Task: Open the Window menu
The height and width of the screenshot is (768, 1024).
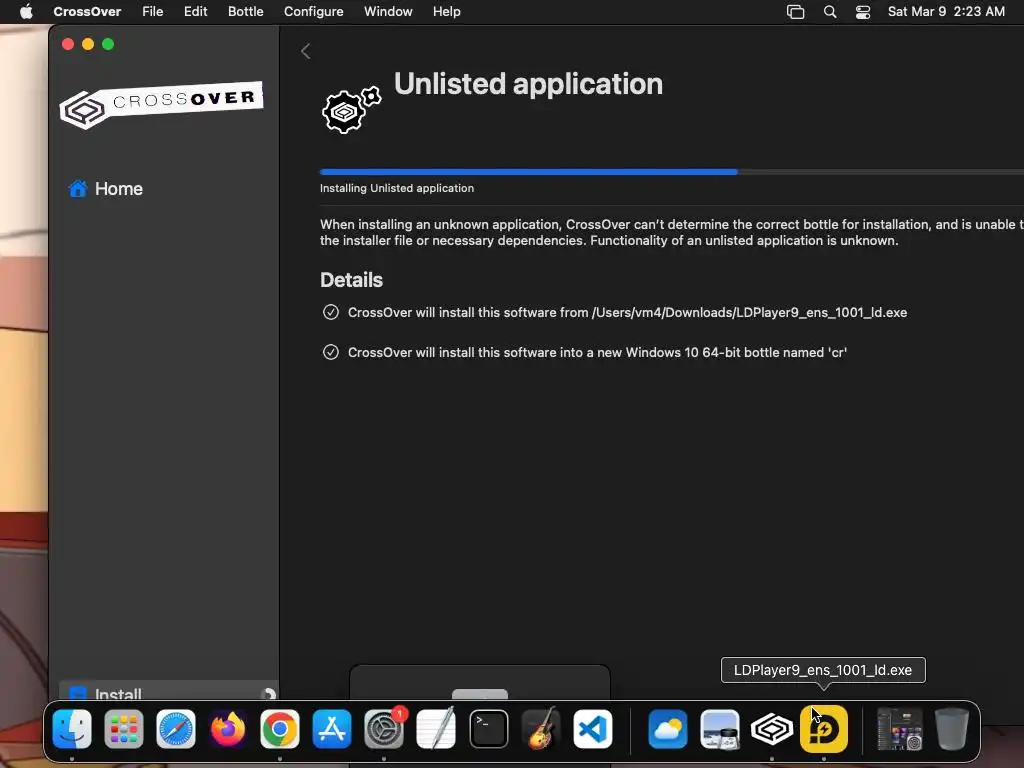Action: click(x=388, y=12)
